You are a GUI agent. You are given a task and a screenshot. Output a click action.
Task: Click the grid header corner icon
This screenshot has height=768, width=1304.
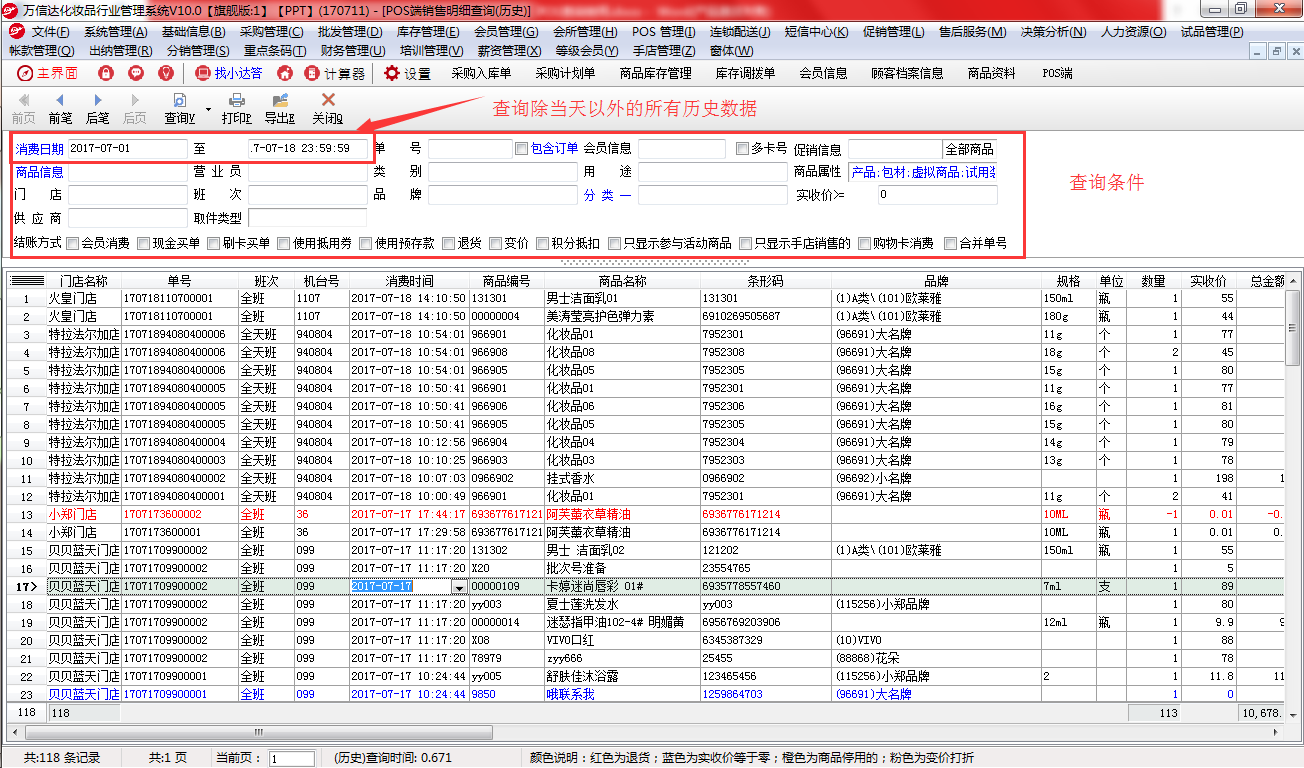click(x=27, y=281)
